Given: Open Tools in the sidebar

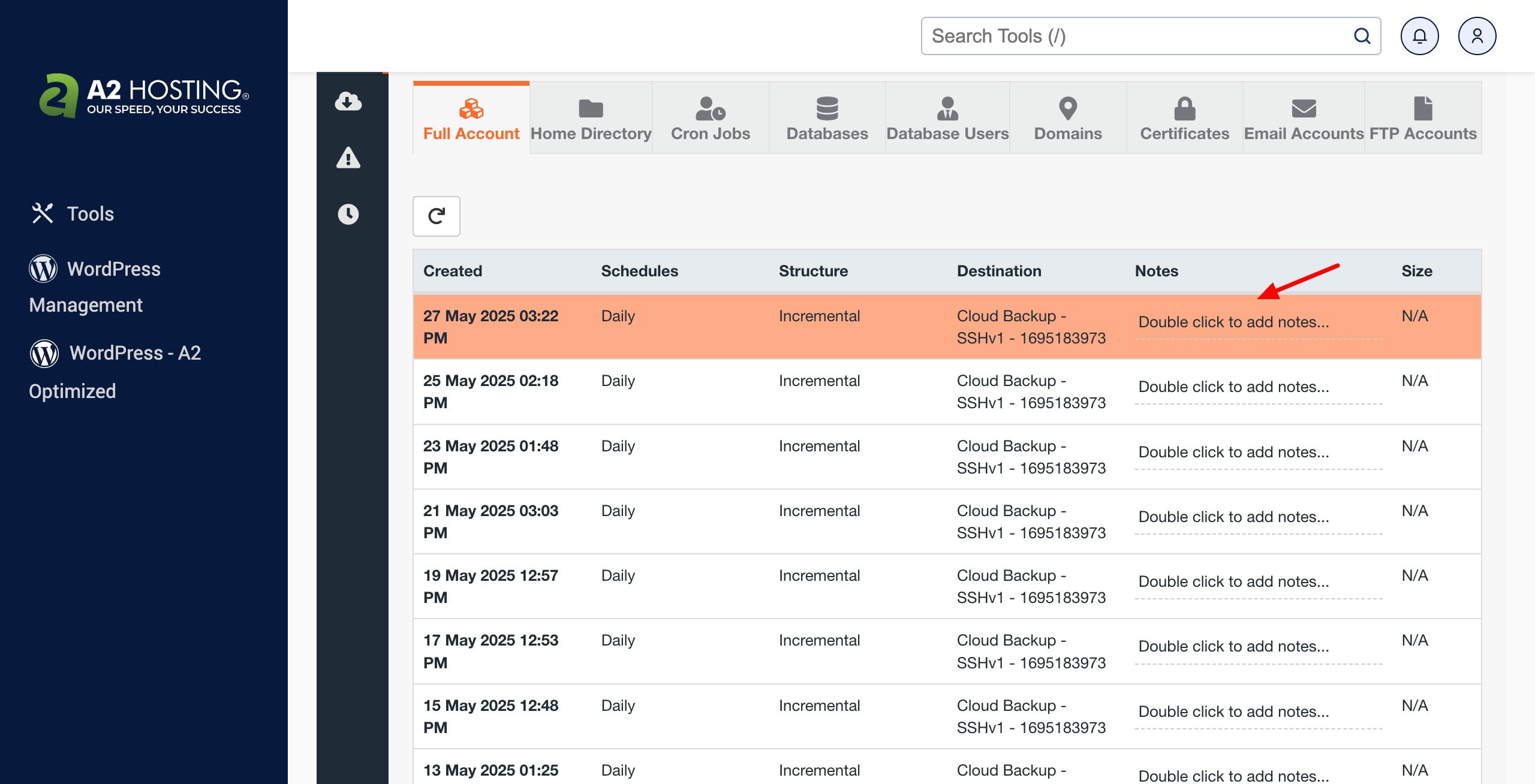Looking at the screenshot, I should [90, 214].
